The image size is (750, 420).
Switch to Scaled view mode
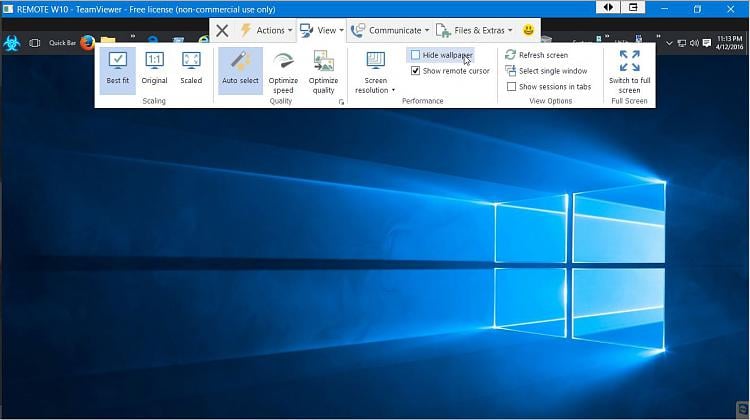pyautogui.click(x=191, y=70)
